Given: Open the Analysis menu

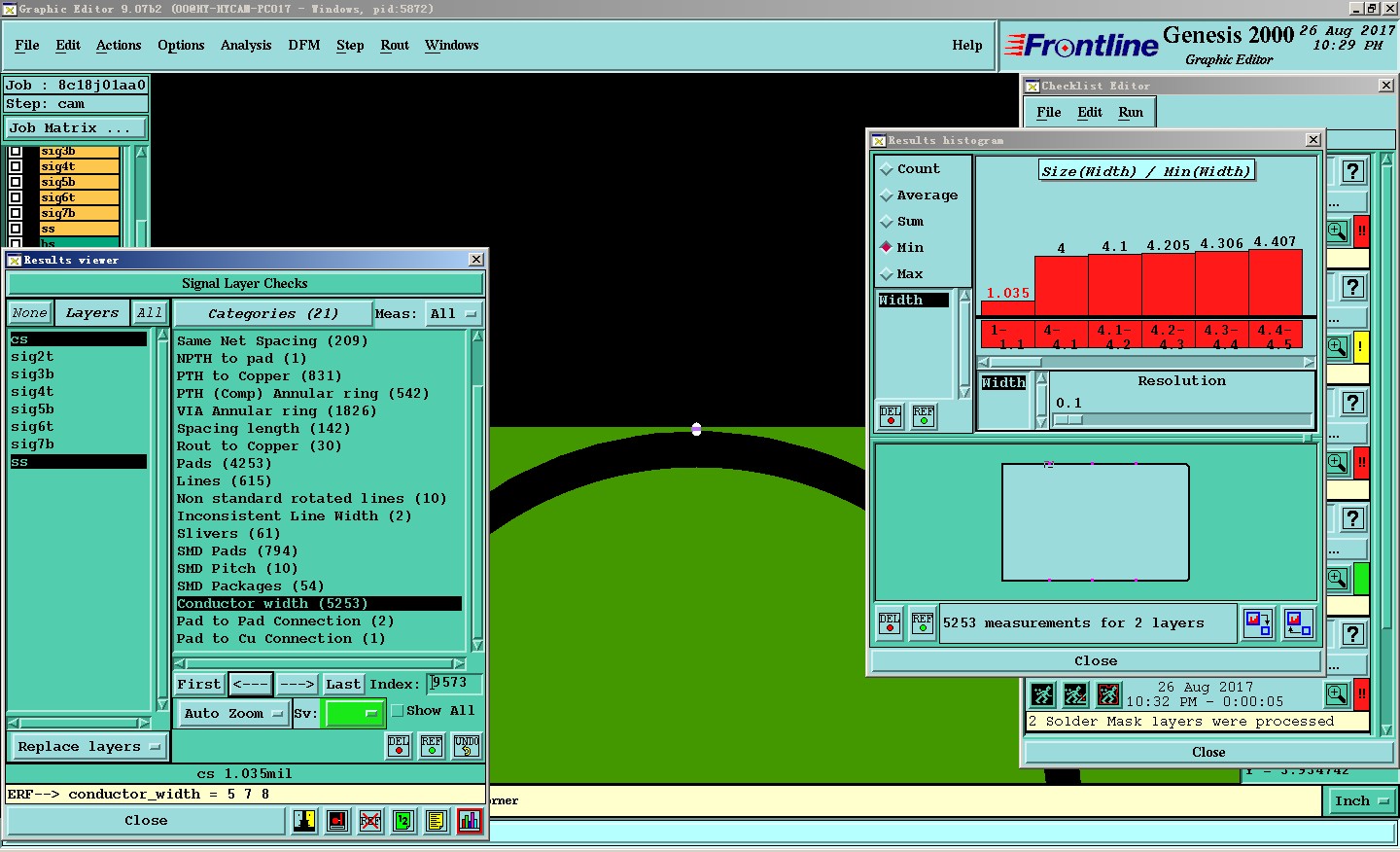Looking at the screenshot, I should tap(246, 46).
